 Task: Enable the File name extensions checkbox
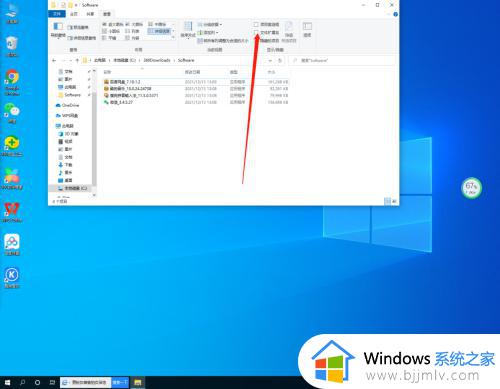pos(256,32)
